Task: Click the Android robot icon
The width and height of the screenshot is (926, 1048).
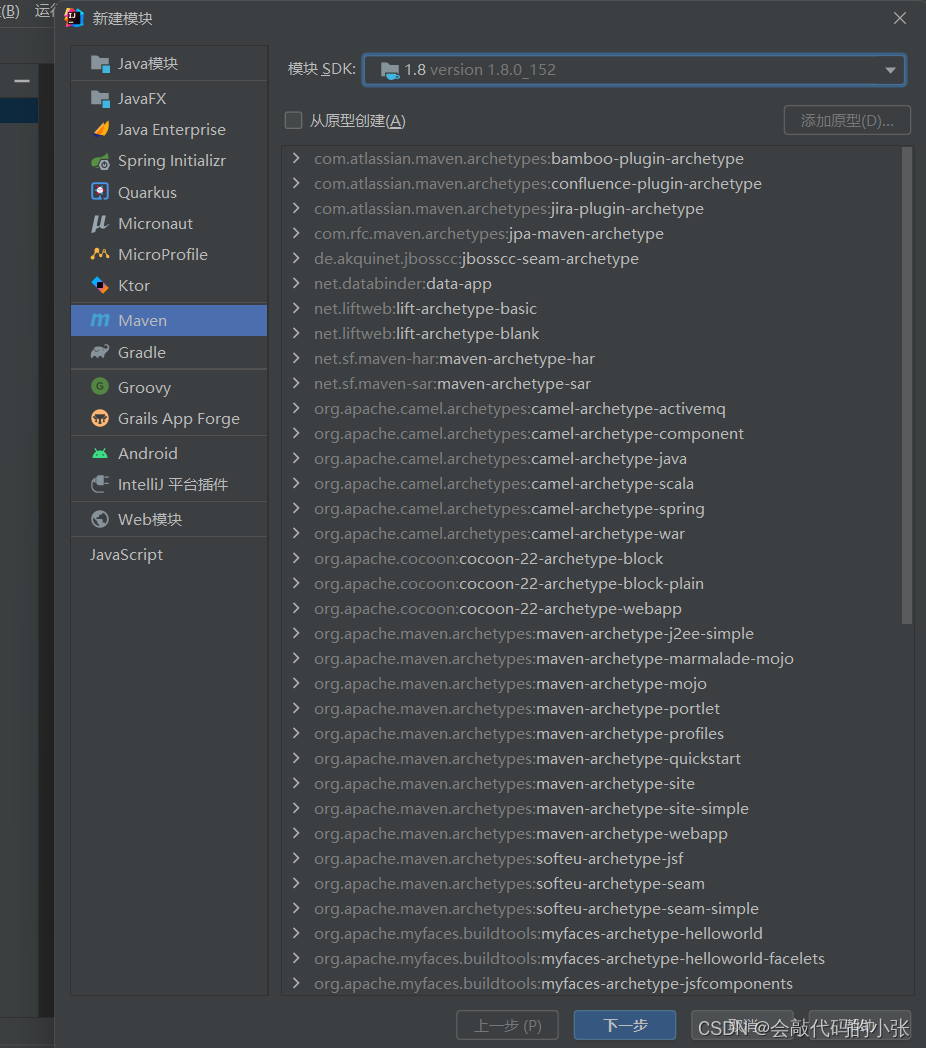Action: pos(100,453)
